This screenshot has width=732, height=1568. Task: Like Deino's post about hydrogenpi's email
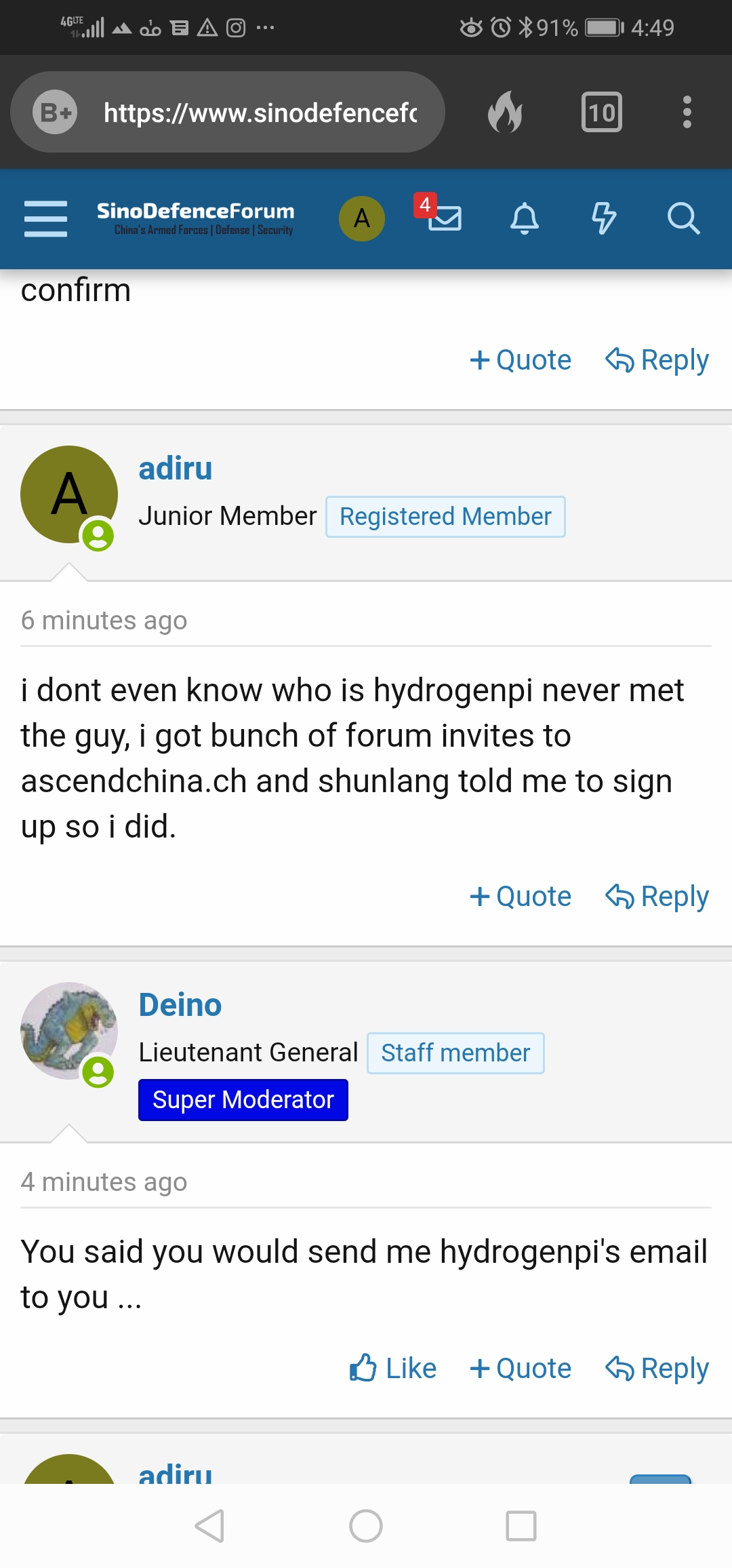click(393, 1368)
